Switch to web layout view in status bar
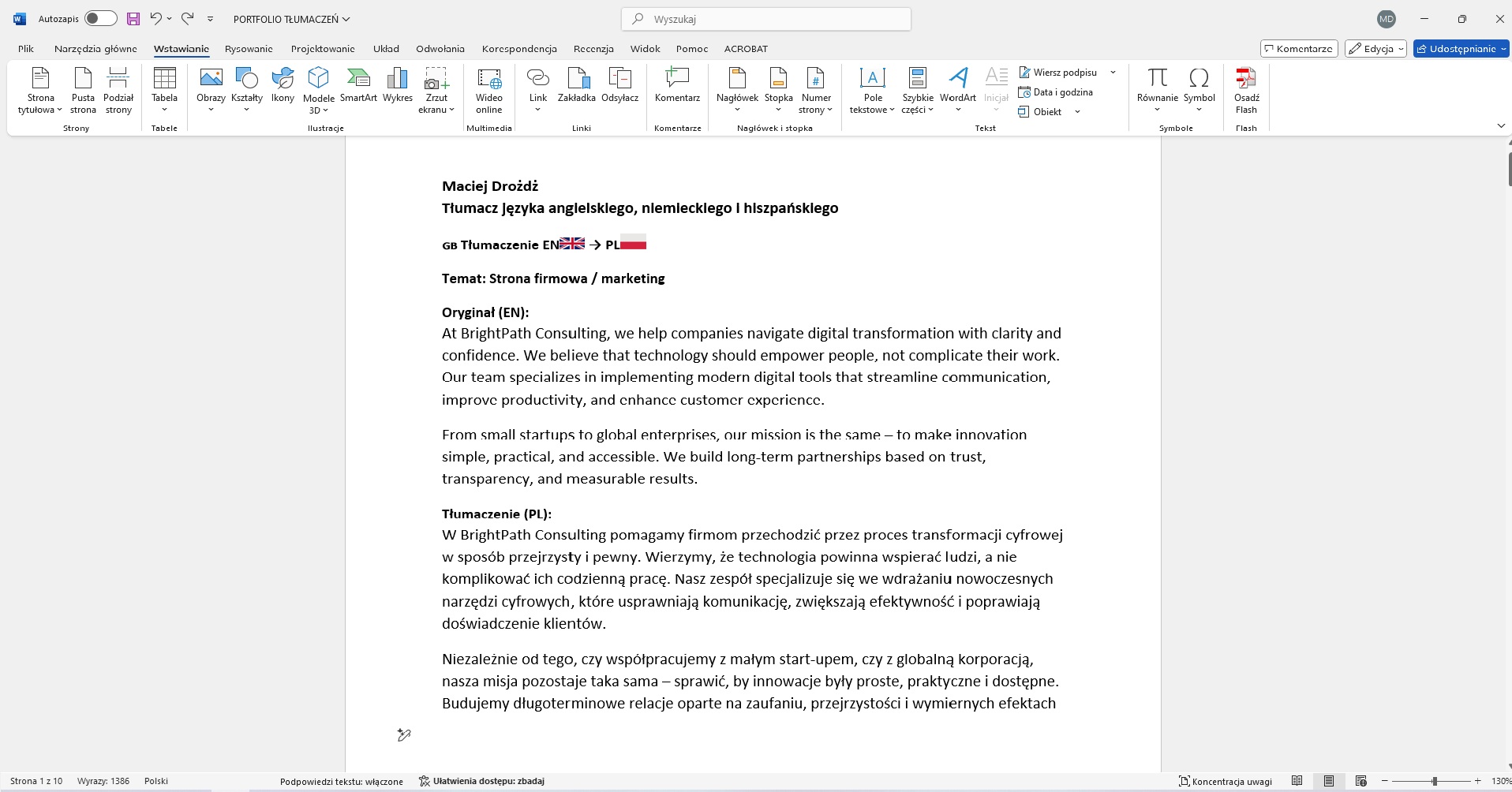 [x=1360, y=781]
